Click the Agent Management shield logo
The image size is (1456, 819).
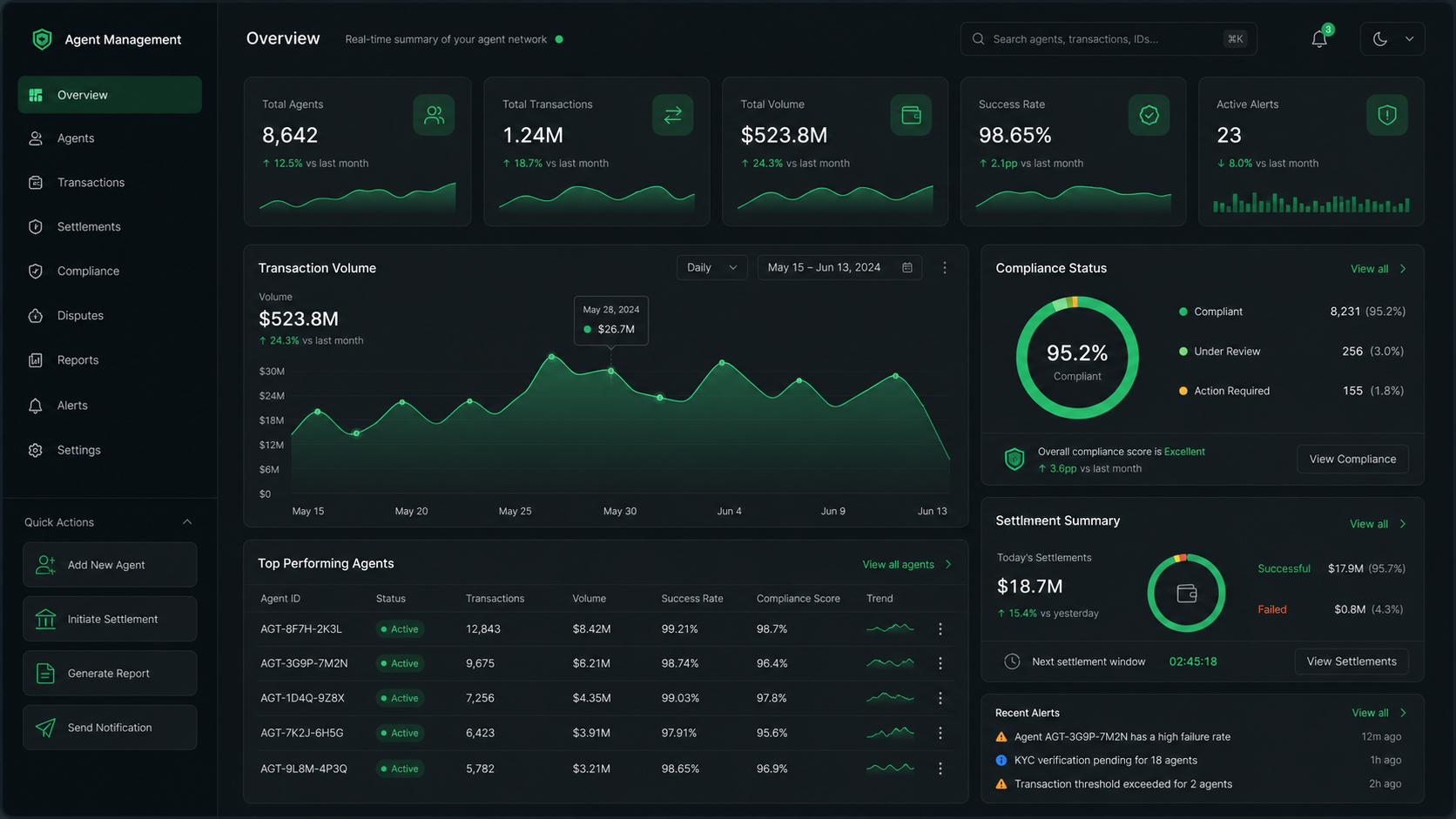pos(42,39)
